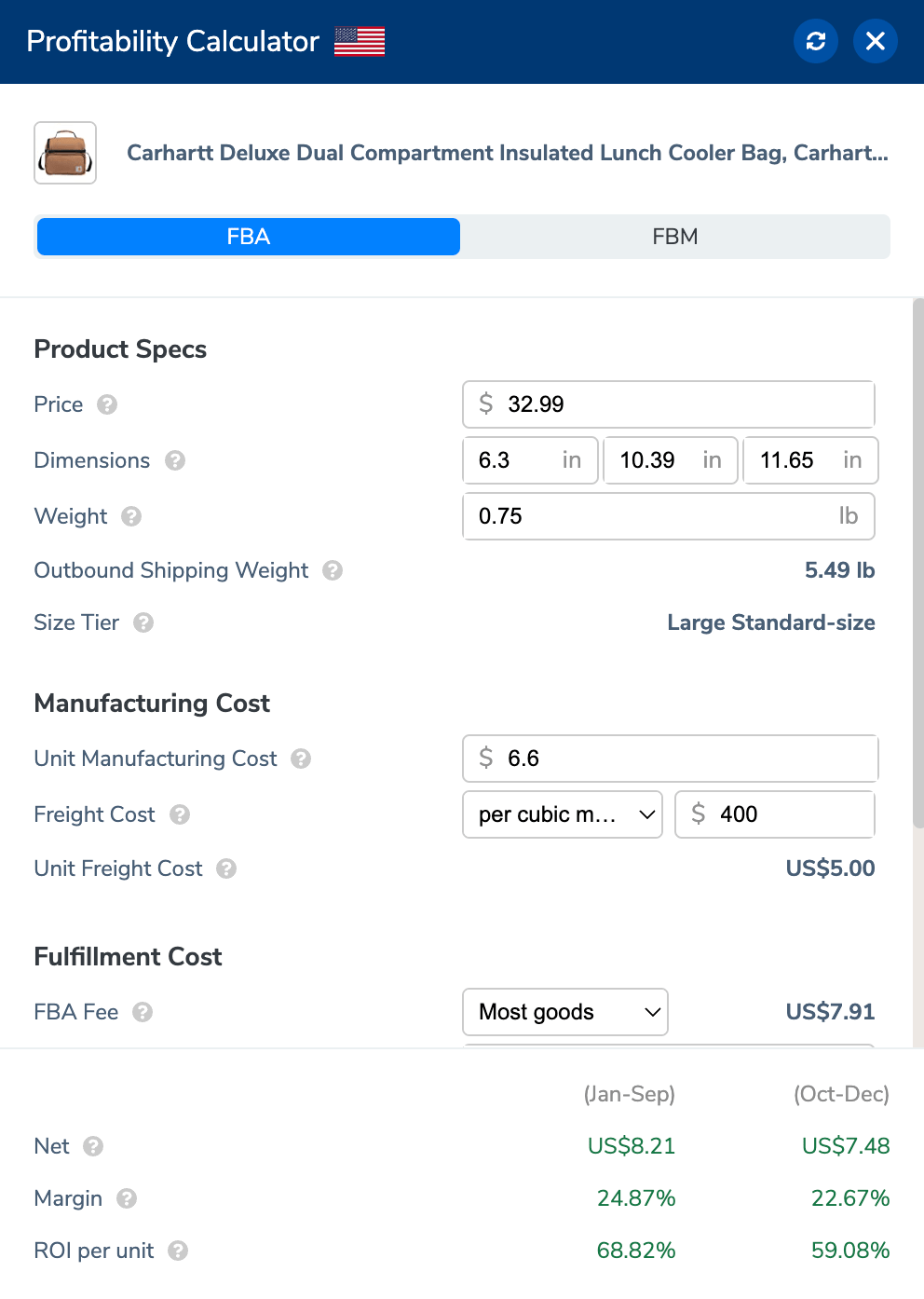Show help for ROI per unit
This screenshot has width=924, height=1299.
pyautogui.click(x=178, y=1251)
